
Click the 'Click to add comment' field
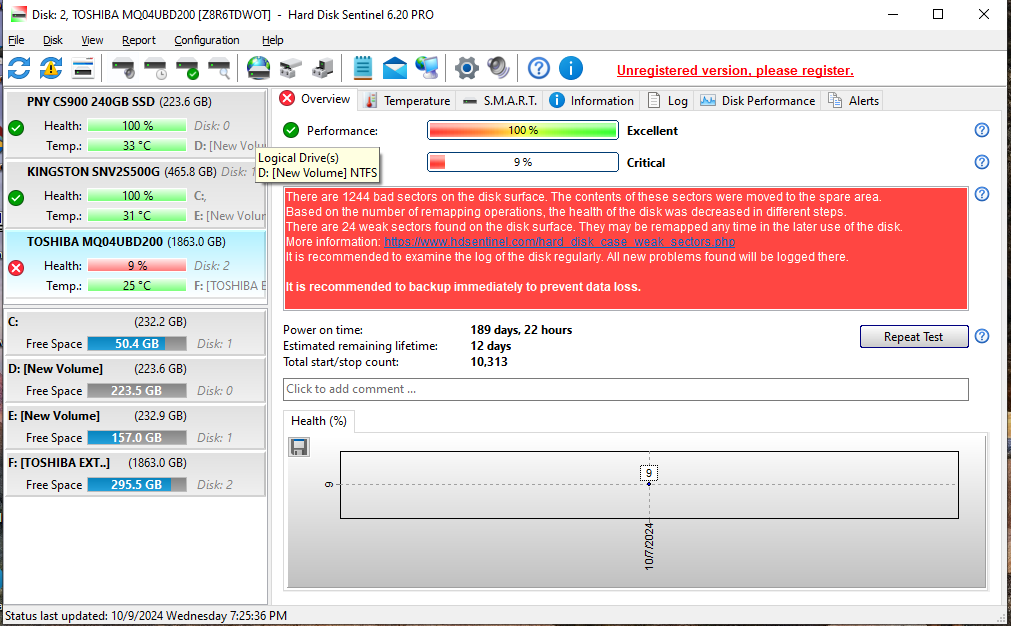point(625,389)
